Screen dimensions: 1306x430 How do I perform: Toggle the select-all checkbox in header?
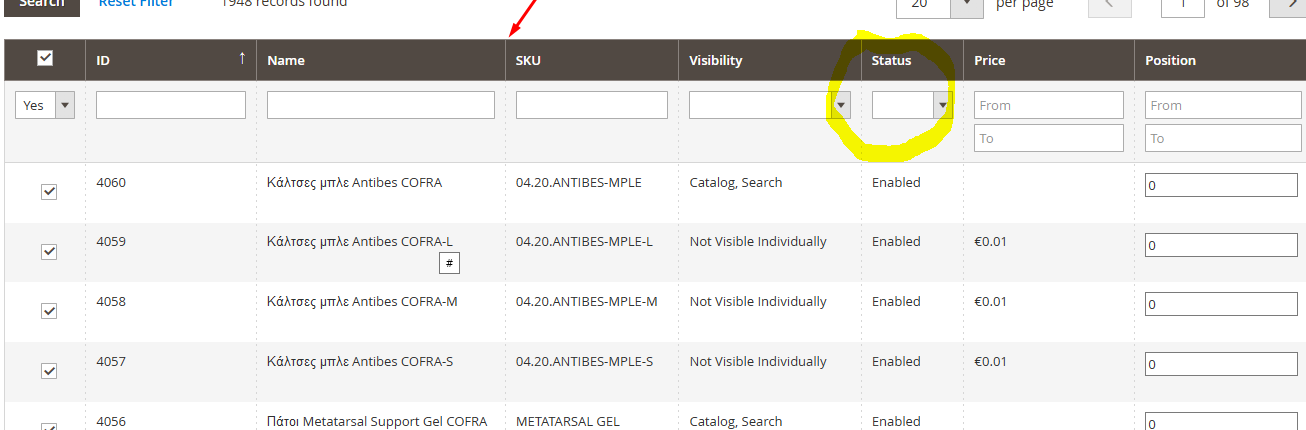tap(45, 59)
